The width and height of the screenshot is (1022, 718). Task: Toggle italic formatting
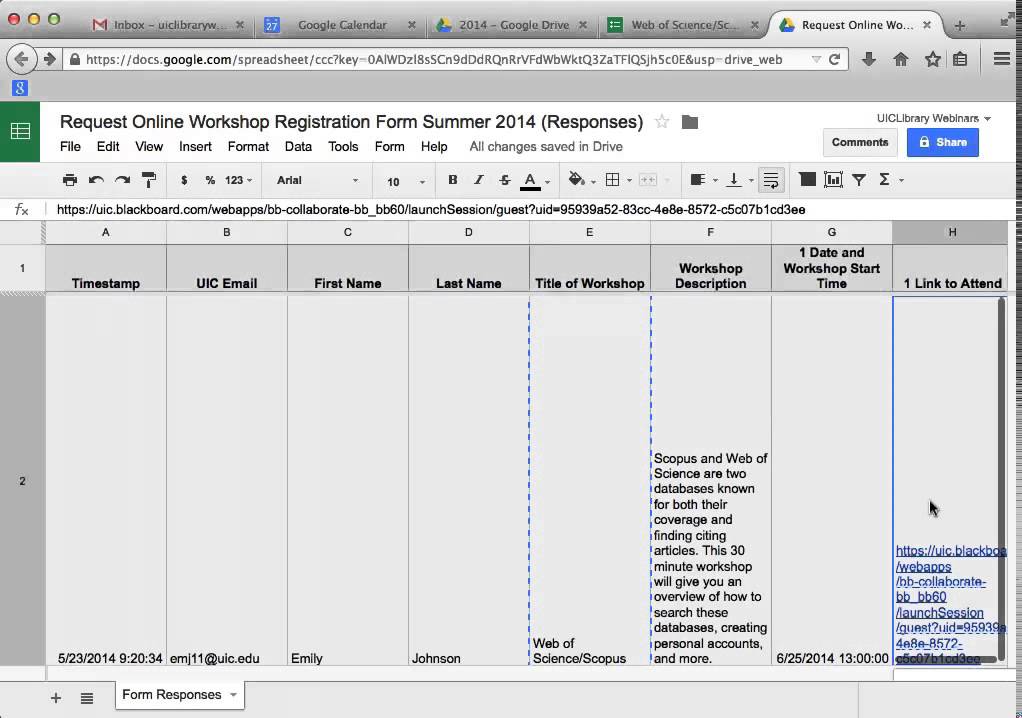[x=478, y=180]
